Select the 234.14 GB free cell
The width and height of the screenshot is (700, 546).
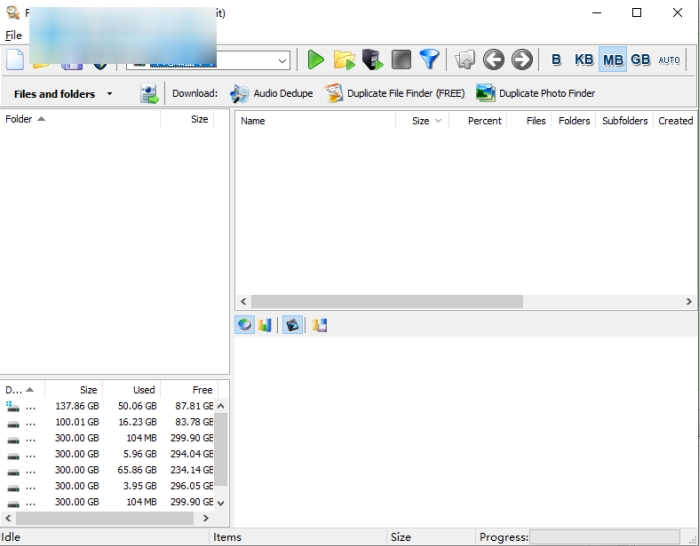coord(192,470)
